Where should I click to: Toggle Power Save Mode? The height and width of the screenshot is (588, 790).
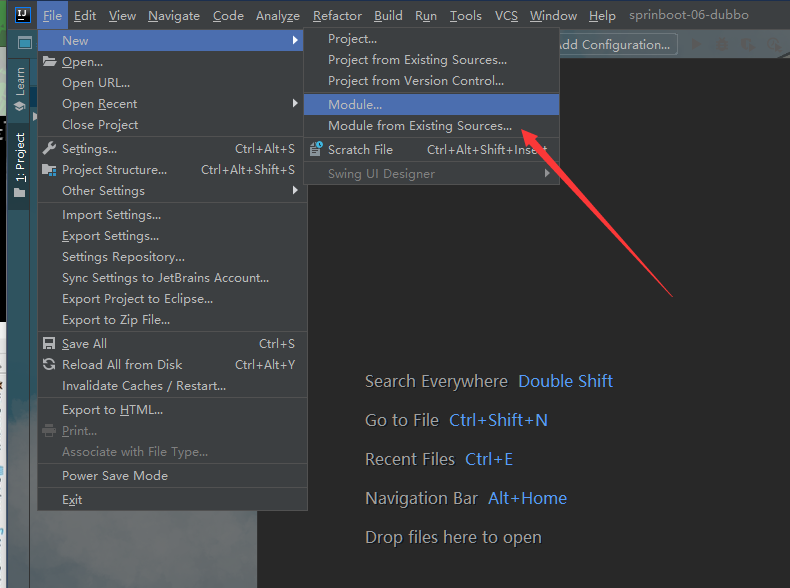click(114, 476)
